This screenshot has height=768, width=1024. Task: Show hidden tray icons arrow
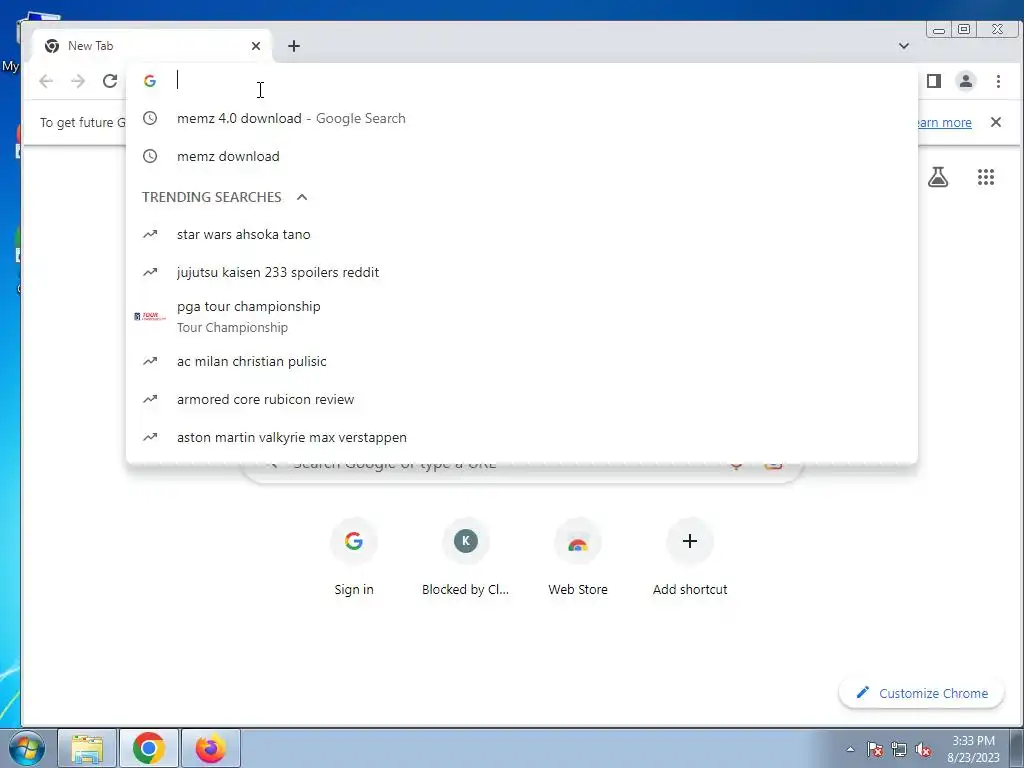coord(850,749)
